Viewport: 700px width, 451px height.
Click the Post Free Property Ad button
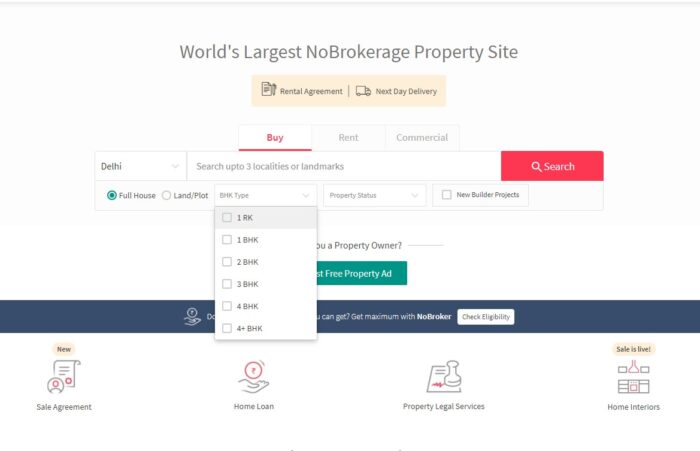tap(362, 273)
